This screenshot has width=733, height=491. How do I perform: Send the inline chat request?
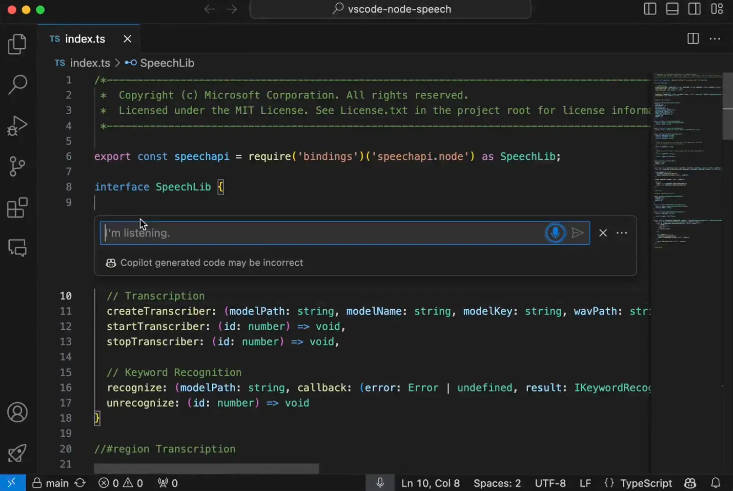pos(577,233)
